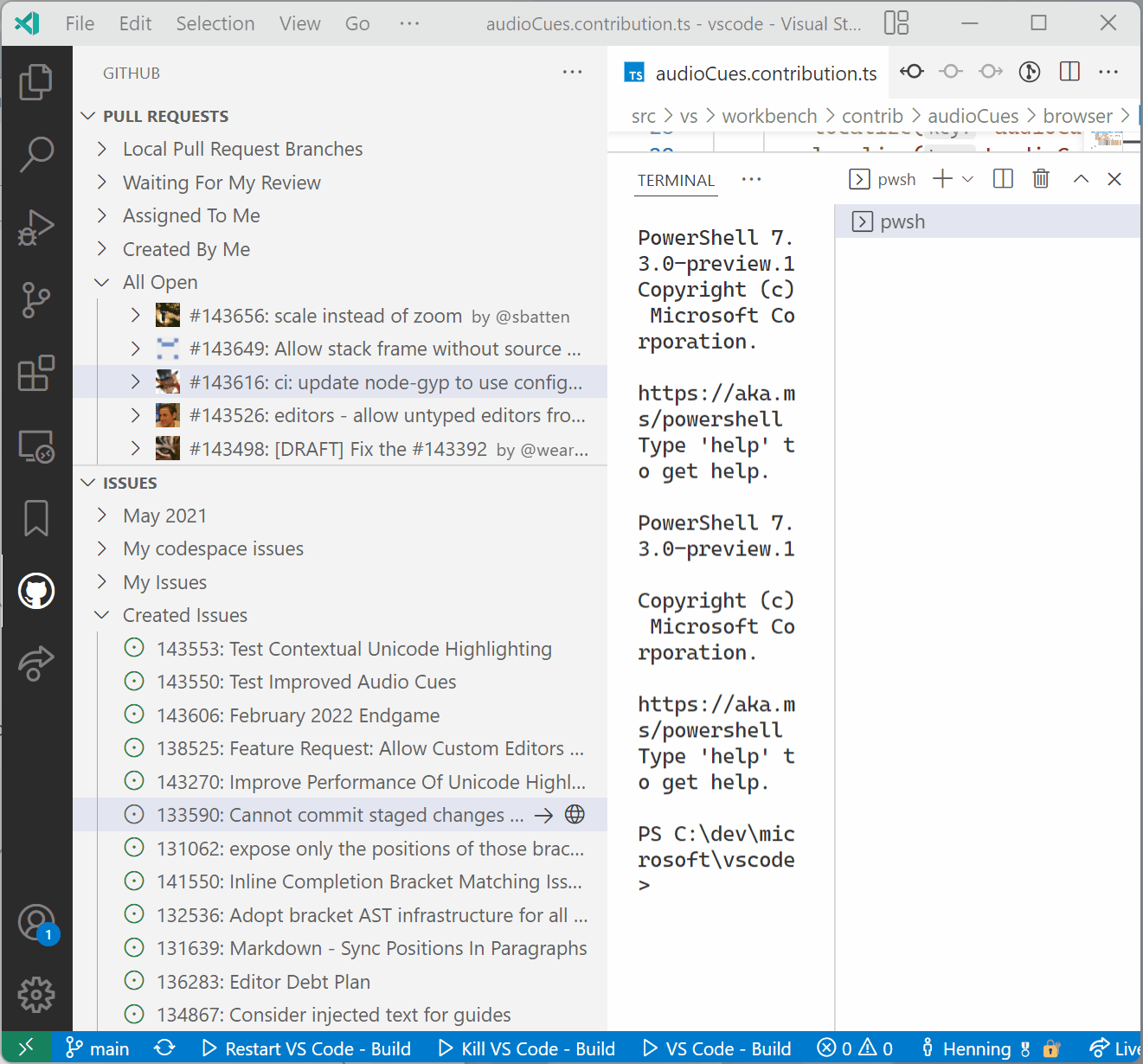Image resolution: width=1143 pixels, height=1064 pixels.
Task: Go to previous change in editor toolbar
Action: coord(911,72)
